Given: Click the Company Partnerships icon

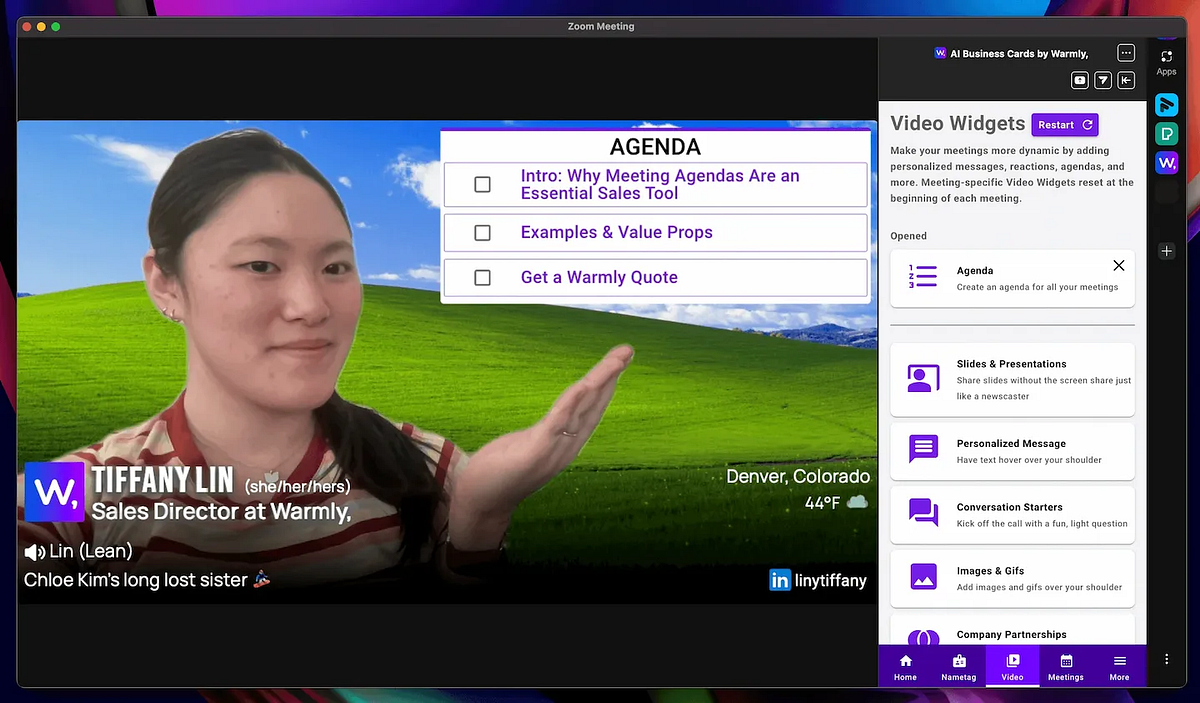Looking at the screenshot, I should [922, 637].
